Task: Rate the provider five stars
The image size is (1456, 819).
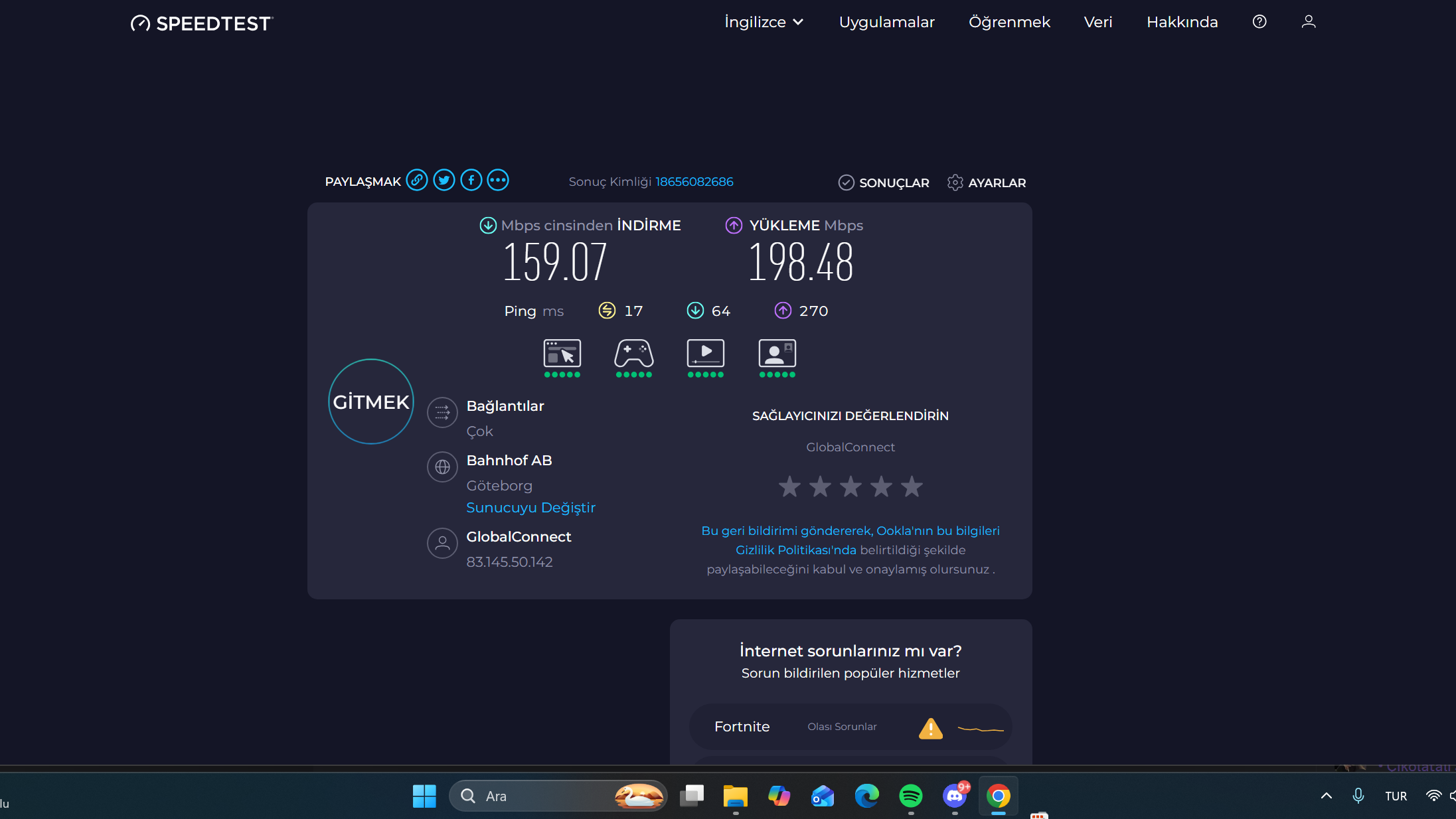Action: click(x=912, y=486)
